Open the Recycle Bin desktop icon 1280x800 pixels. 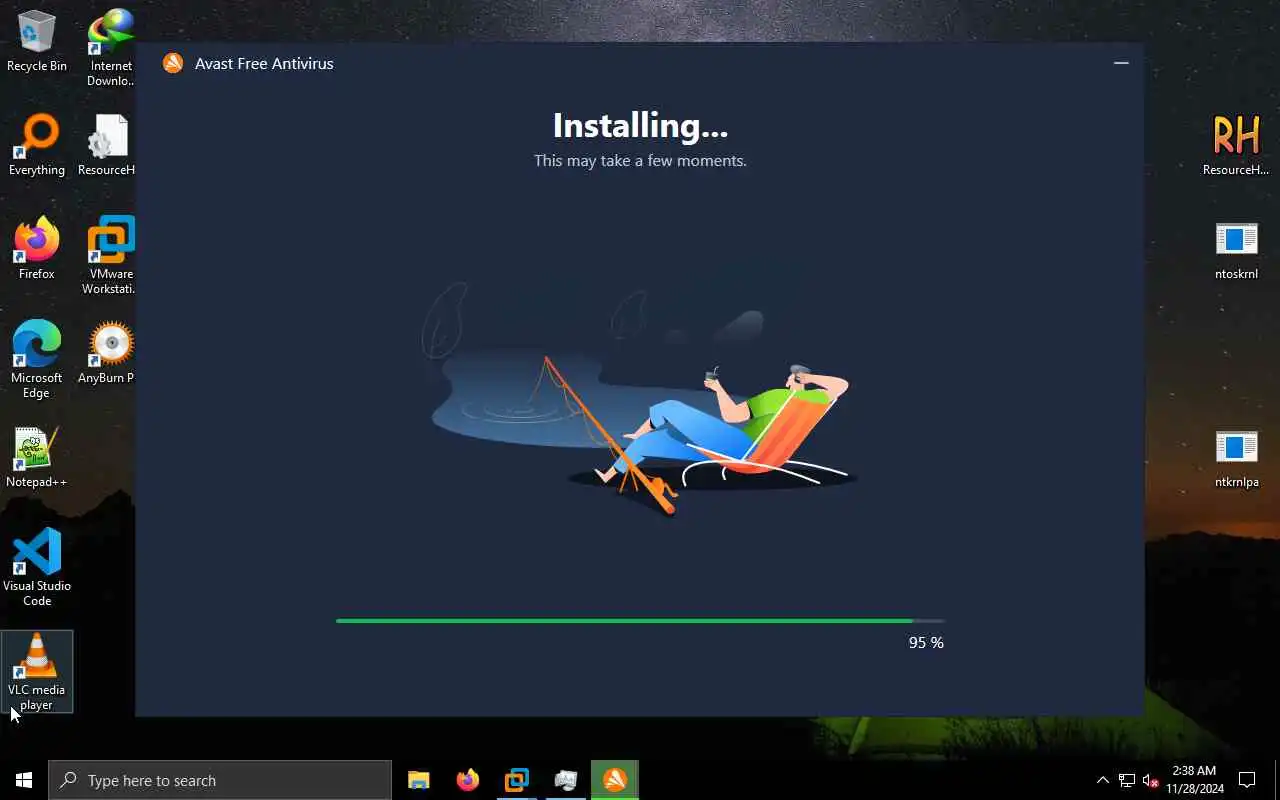pyautogui.click(x=37, y=42)
